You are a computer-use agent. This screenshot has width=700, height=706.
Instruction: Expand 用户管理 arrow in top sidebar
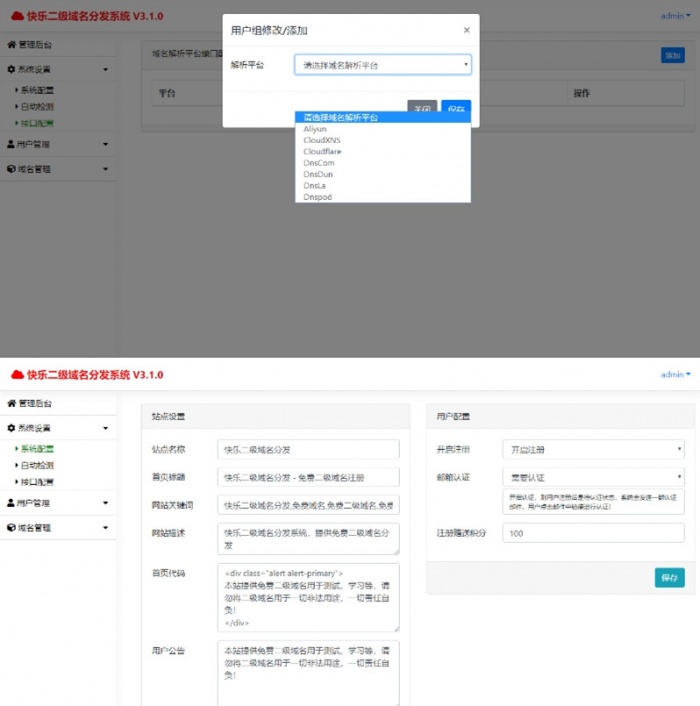coord(105,144)
